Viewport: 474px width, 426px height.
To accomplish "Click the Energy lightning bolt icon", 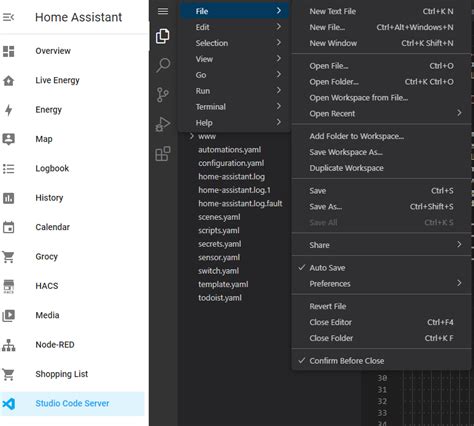I will coord(8,110).
